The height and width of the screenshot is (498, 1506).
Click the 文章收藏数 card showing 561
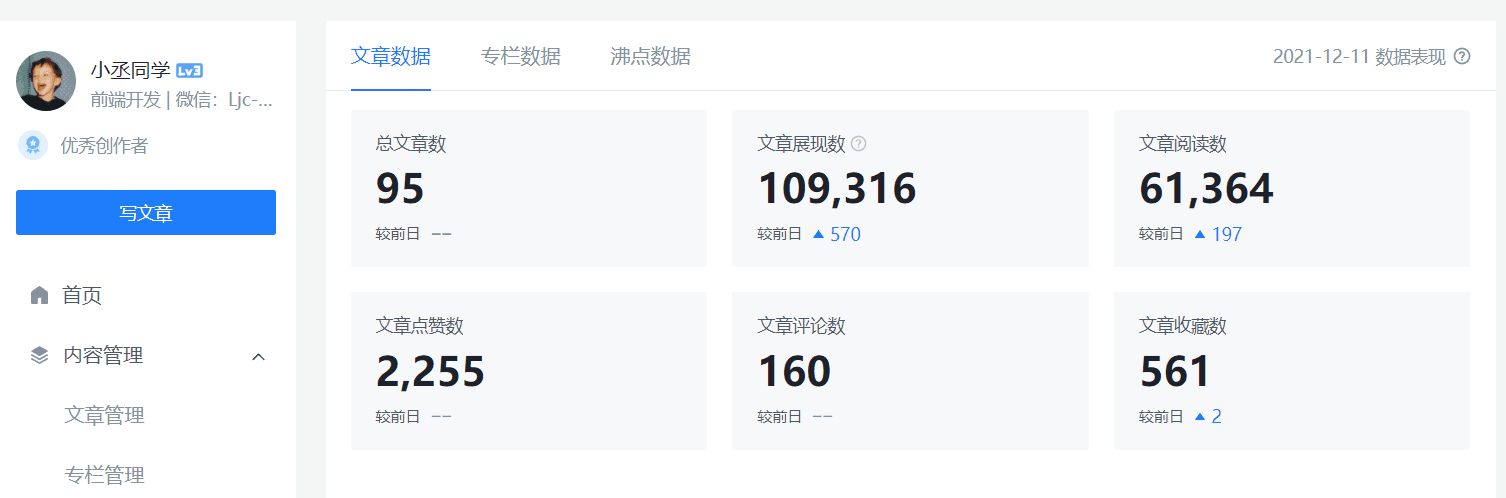point(1292,371)
